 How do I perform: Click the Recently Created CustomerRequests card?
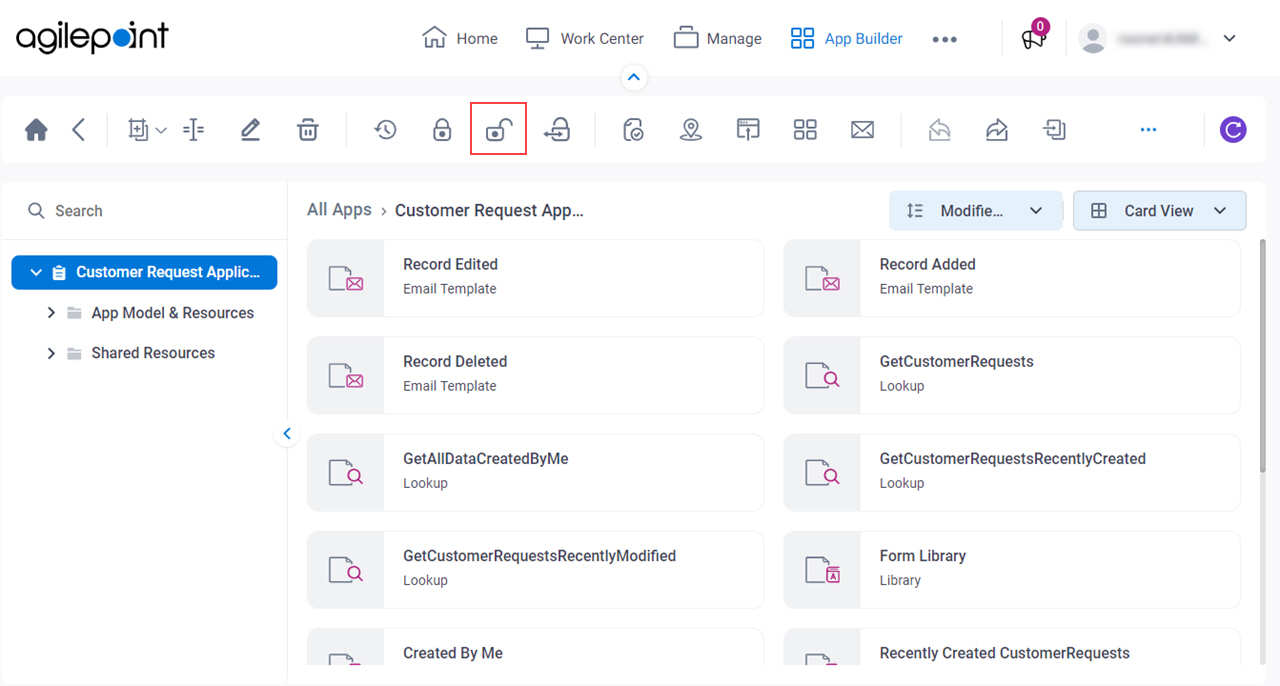pyautogui.click(x=1012, y=647)
